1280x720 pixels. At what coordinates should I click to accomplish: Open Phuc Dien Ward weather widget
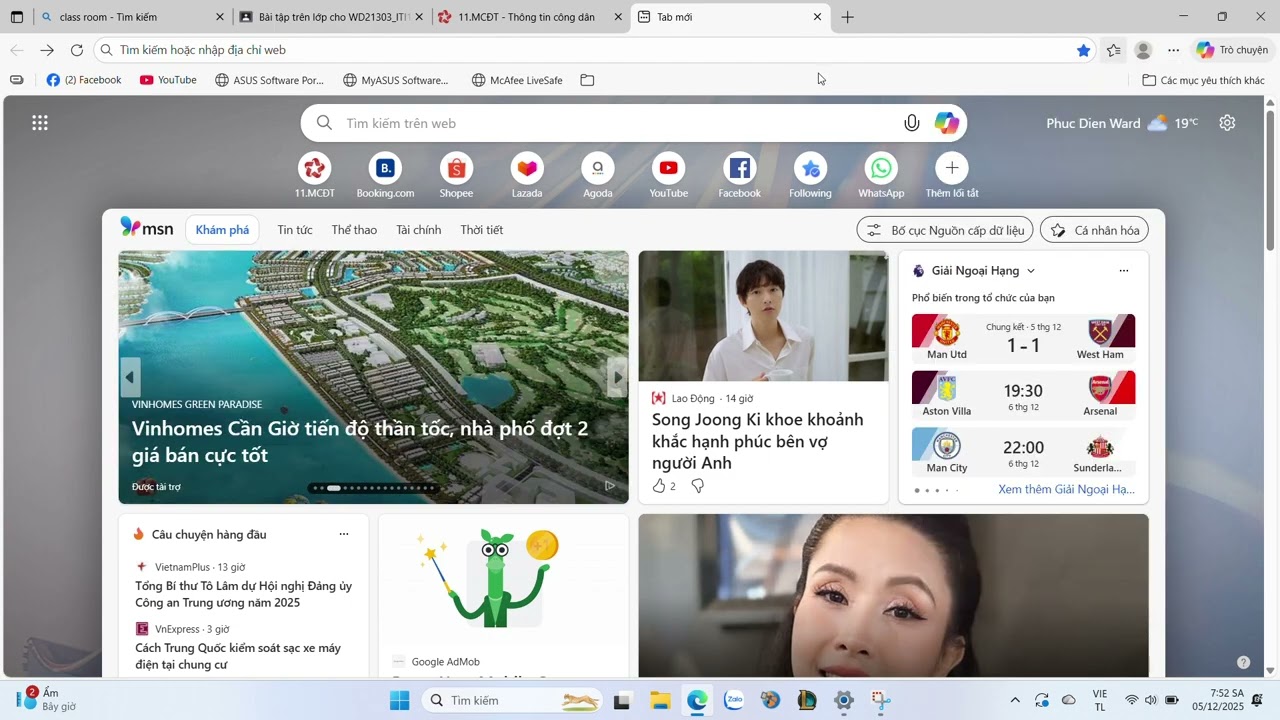point(1122,123)
